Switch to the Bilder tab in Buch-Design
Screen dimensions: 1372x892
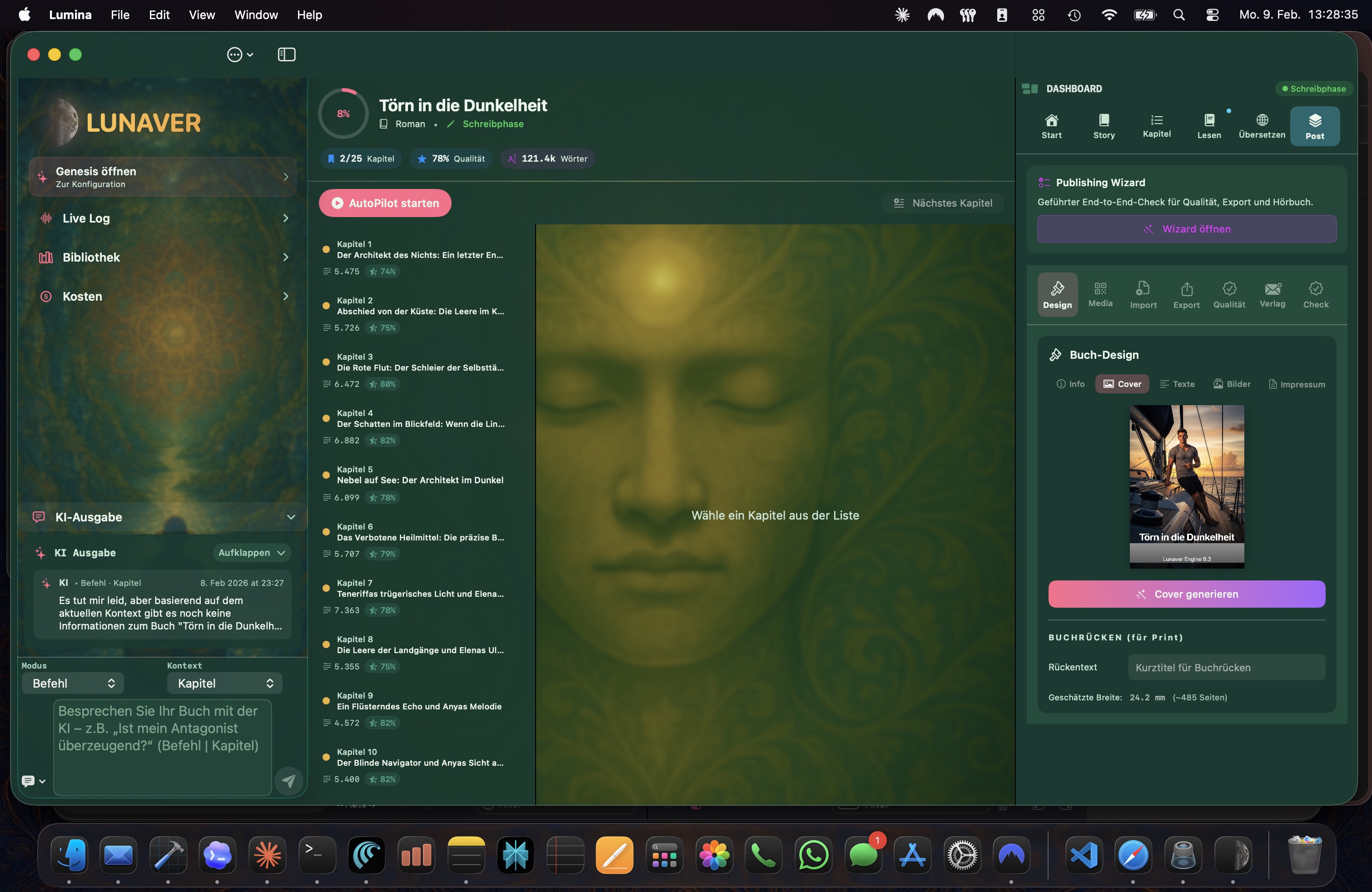pos(1233,384)
